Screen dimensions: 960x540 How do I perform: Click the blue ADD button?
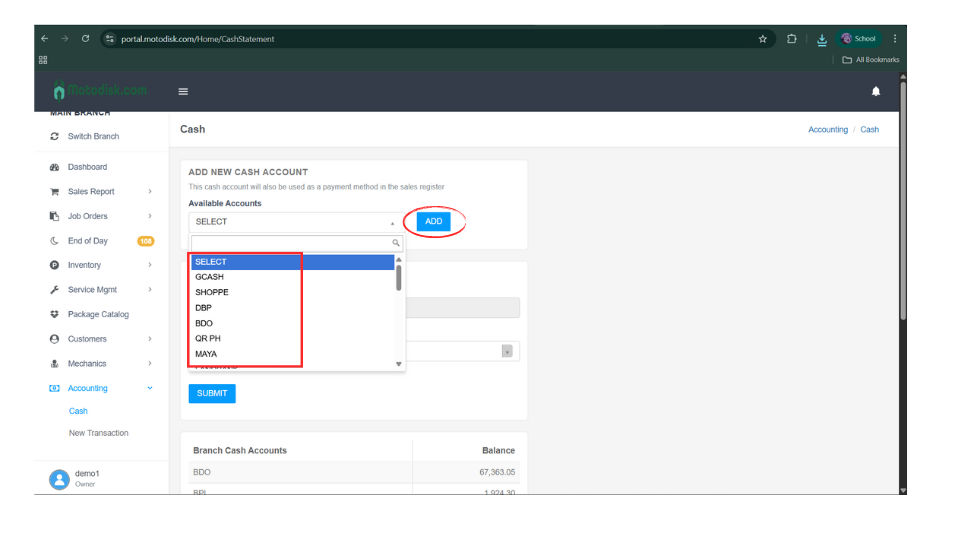point(433,222)
